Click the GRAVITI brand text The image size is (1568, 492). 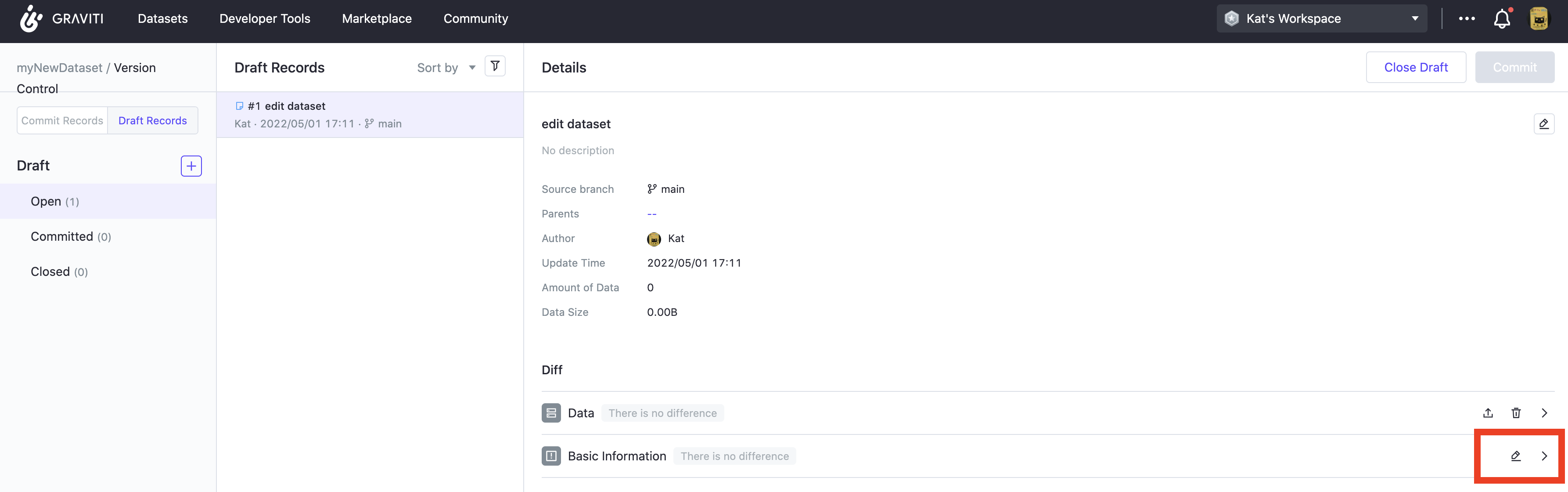click(x=78, y=19)
